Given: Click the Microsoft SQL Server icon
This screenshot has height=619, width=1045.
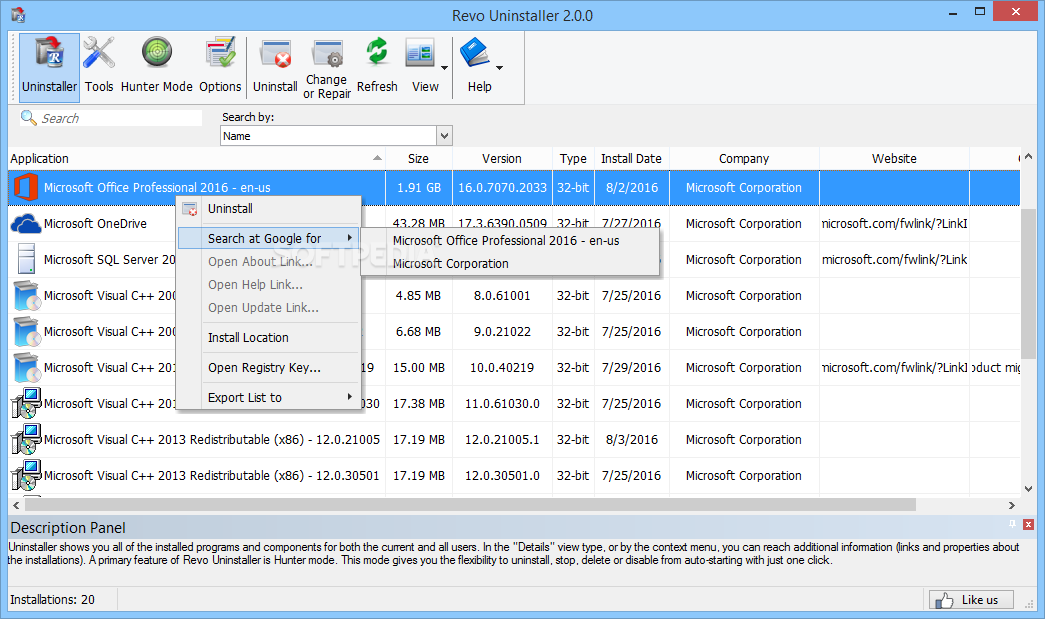Looking at the screenshot, I should pyautogui.click(x=27, y=259).
